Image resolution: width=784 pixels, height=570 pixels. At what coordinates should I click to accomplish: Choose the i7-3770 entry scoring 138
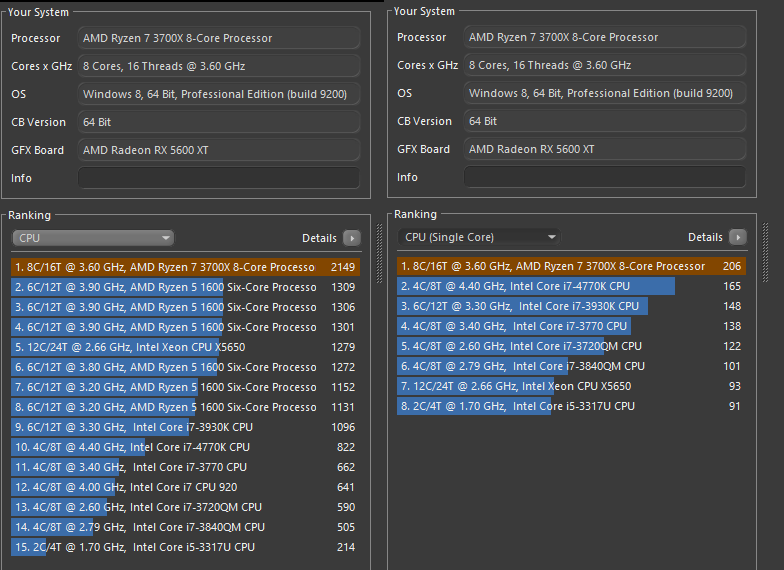(x=570, y=326)
